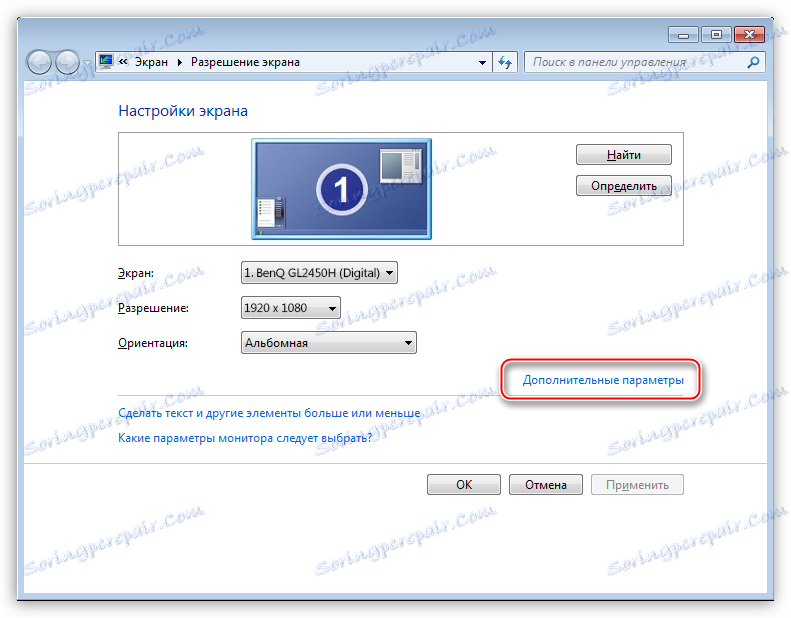The height and width of the screenshot is (618, 791).
Task: Open Какие параметры монитора следует выбрать link
Action: [x=245, y=438]
